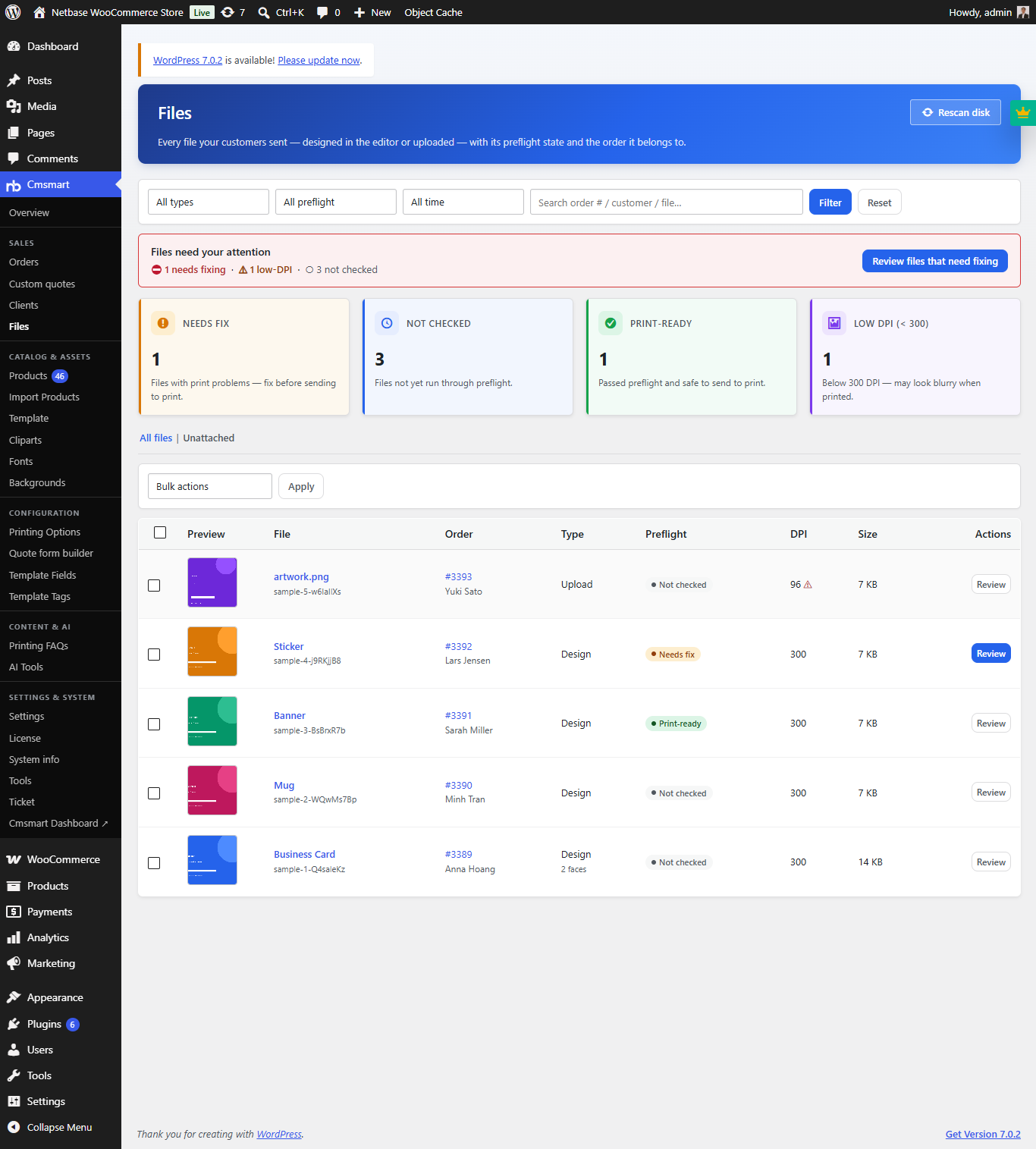Click the Analytics bar chart icon
The image size is (1036, 1149).
pyautogui.click(x=14, y=937)
